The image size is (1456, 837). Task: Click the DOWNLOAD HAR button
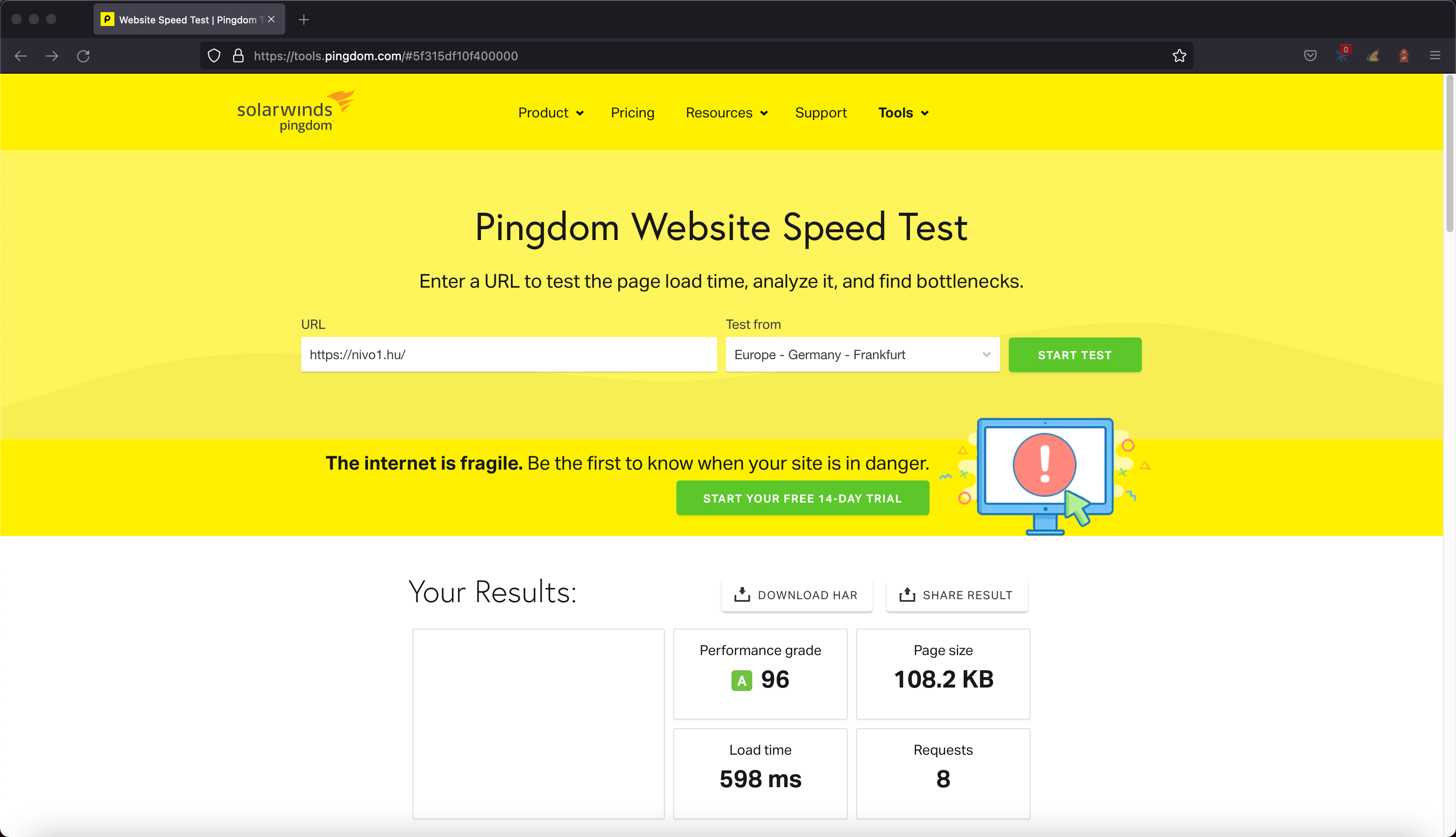[796, 595]
